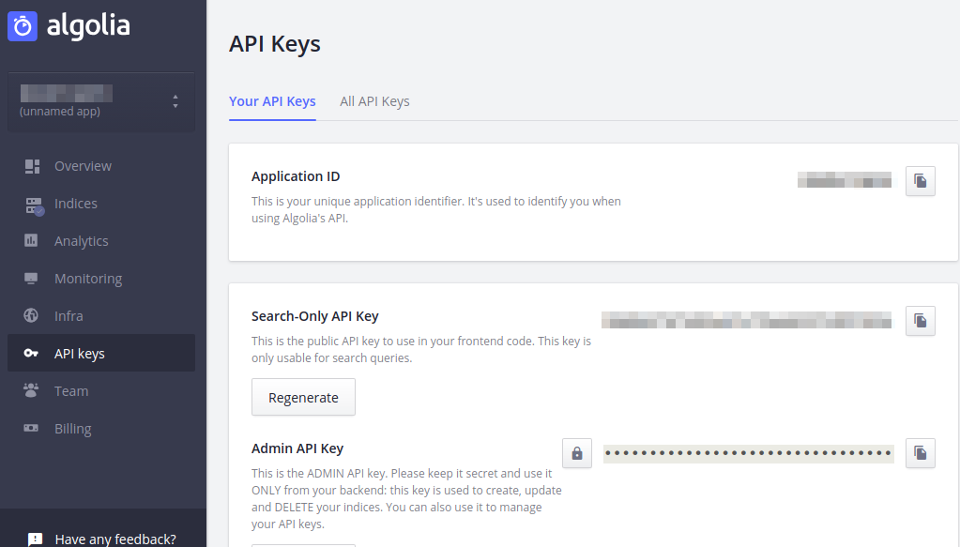Click the feedback speech bubble icon
The image size is (960, 547).
(x=35, y=539)
